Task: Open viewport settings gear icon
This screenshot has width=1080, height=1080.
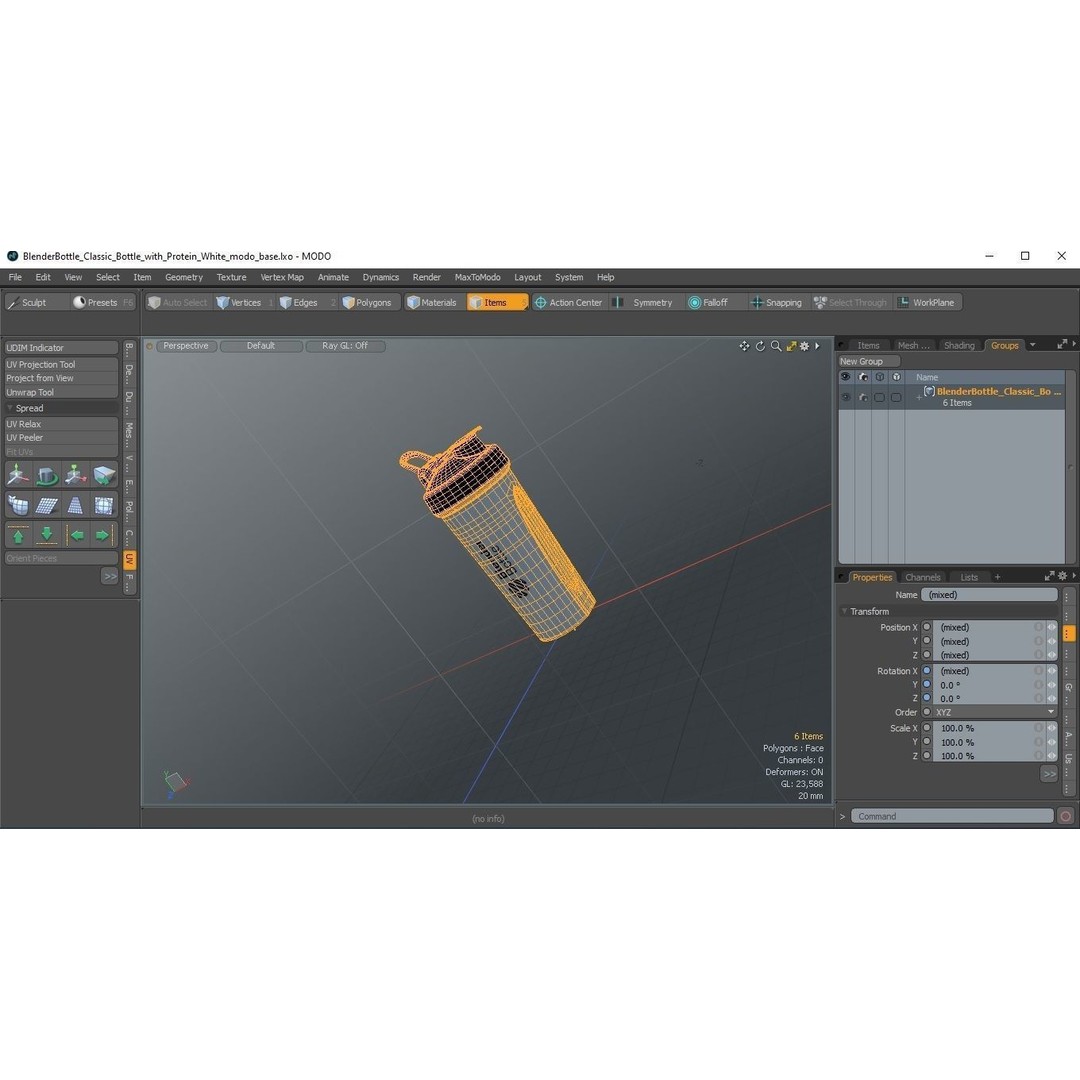Action: pyautogui.click(x=804, y=346)
